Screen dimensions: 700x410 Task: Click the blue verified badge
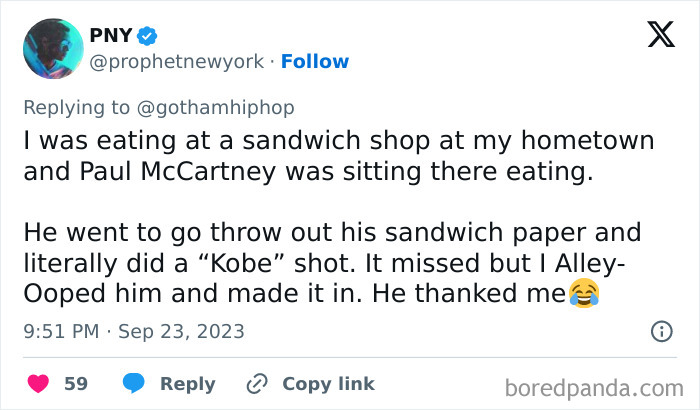point(148,36)
